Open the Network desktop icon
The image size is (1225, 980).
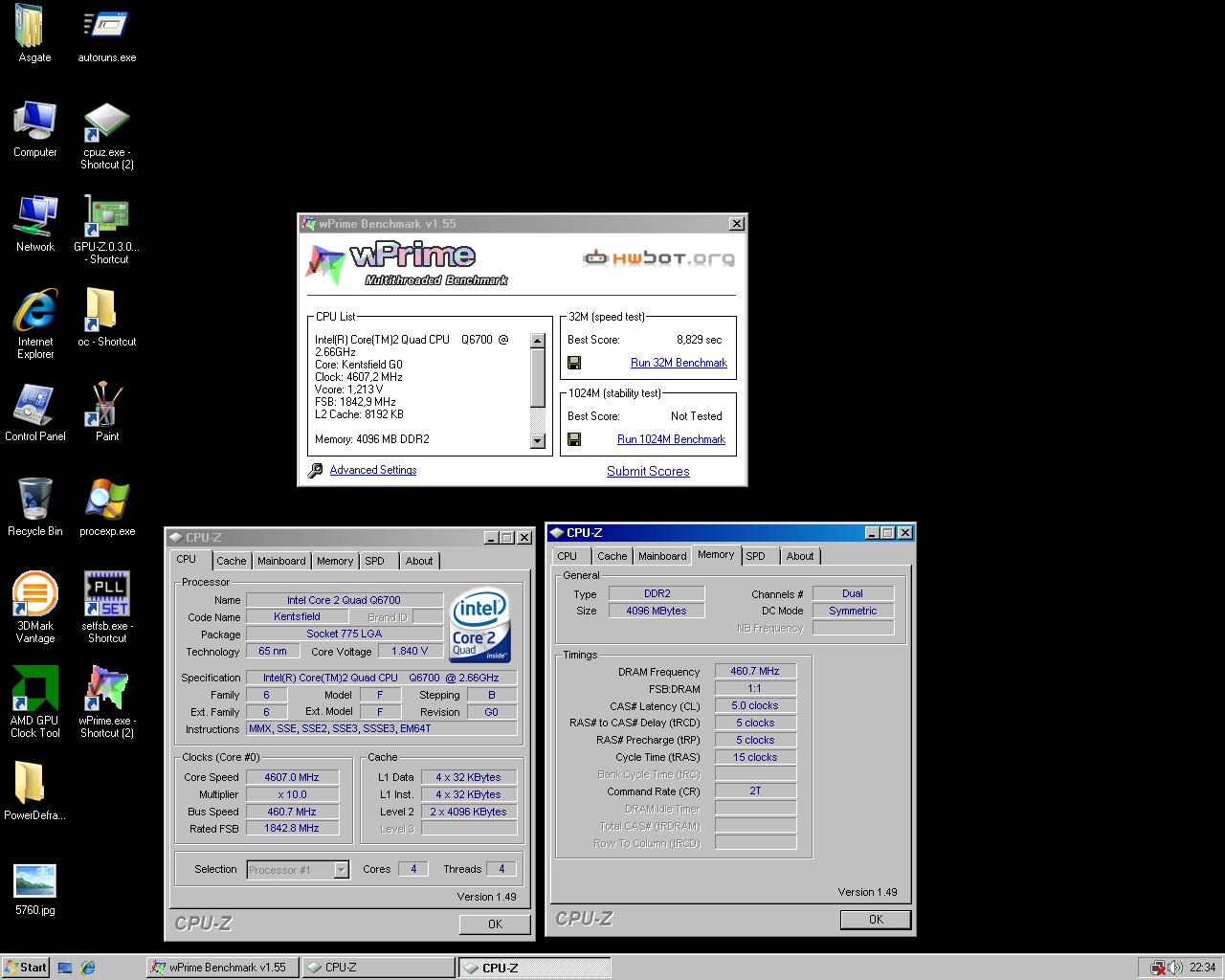[34, 223]
